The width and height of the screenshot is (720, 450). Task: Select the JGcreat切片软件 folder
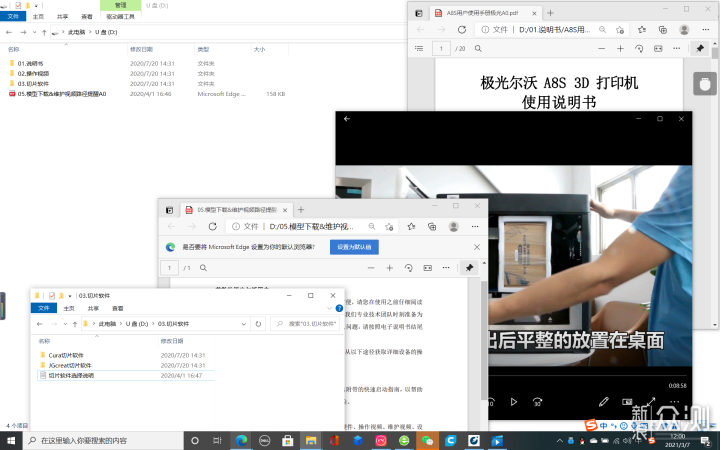tap(70, 366)
